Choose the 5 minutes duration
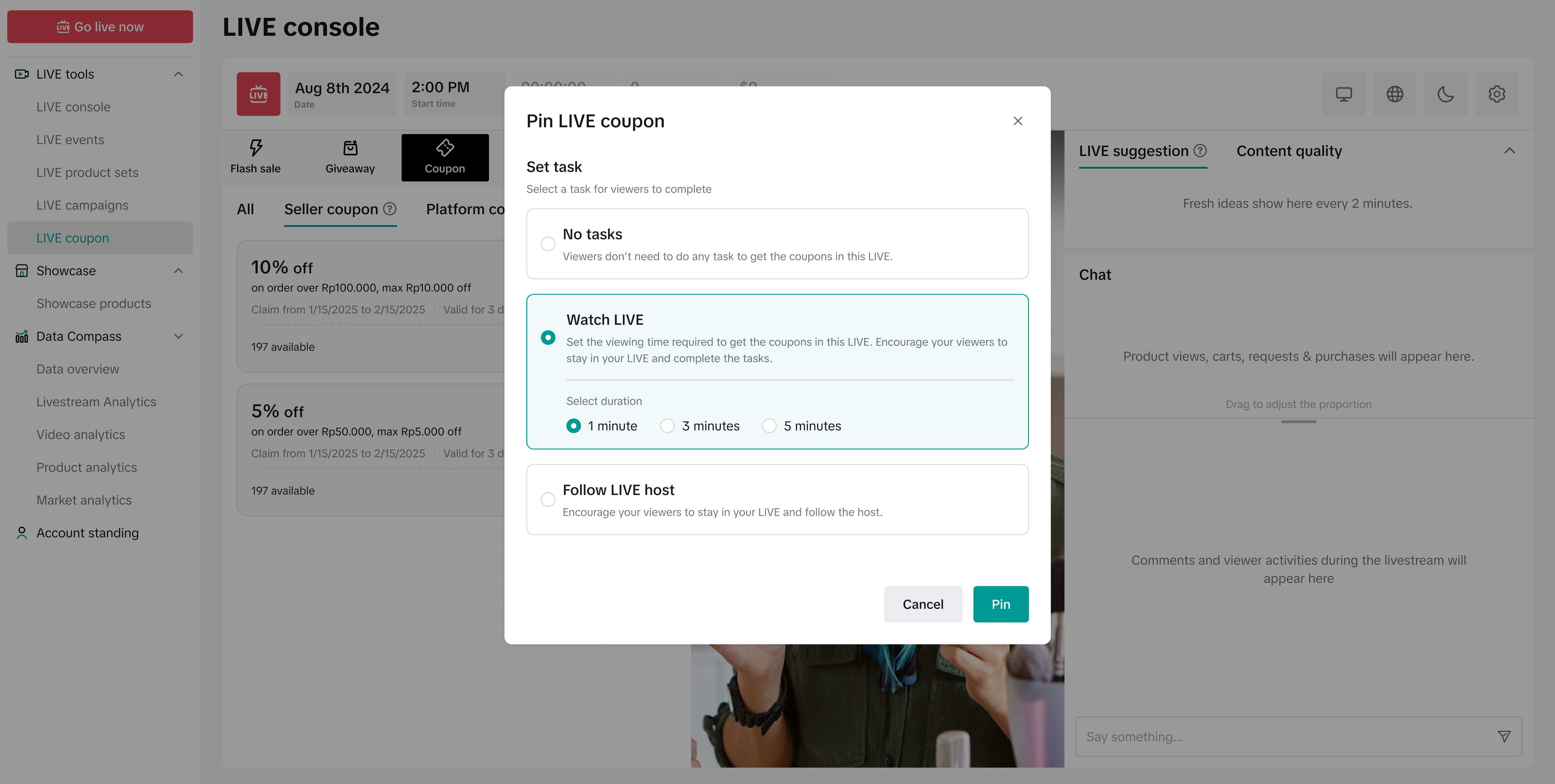 click(x=769, y=426)
